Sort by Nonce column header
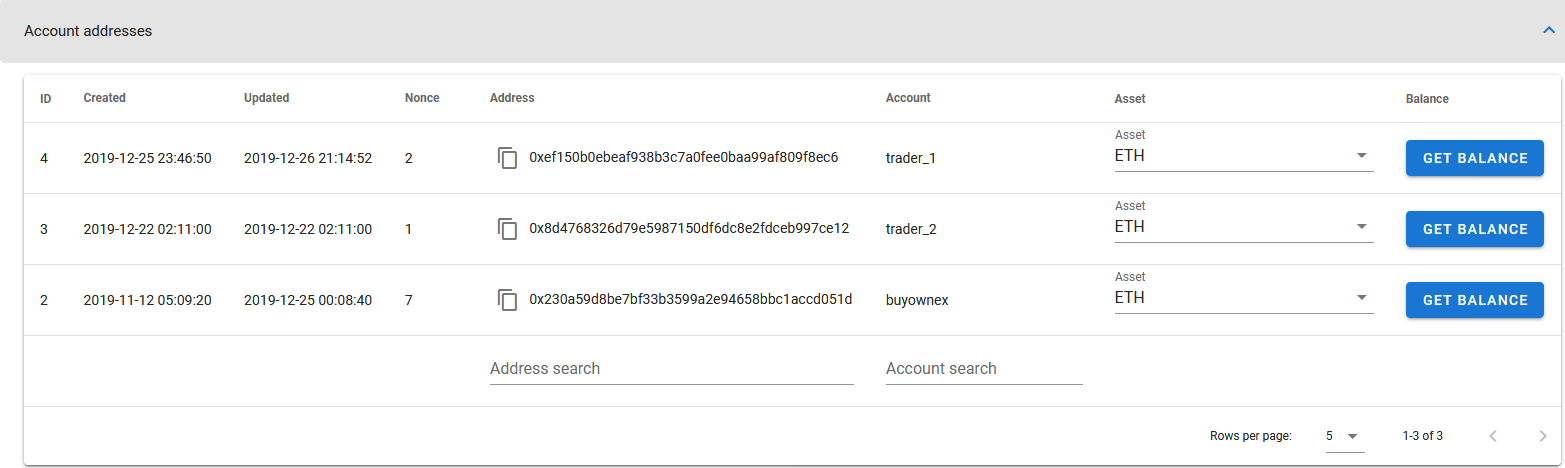 (x=422, y=98)
